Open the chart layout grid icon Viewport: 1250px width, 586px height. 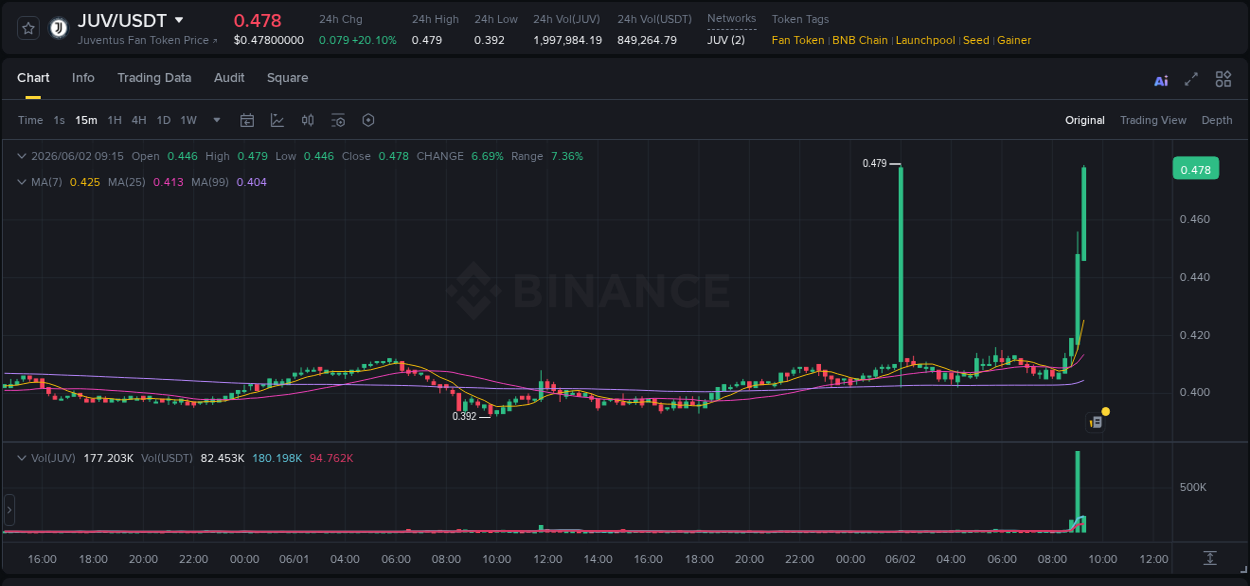pos(1223,79)
